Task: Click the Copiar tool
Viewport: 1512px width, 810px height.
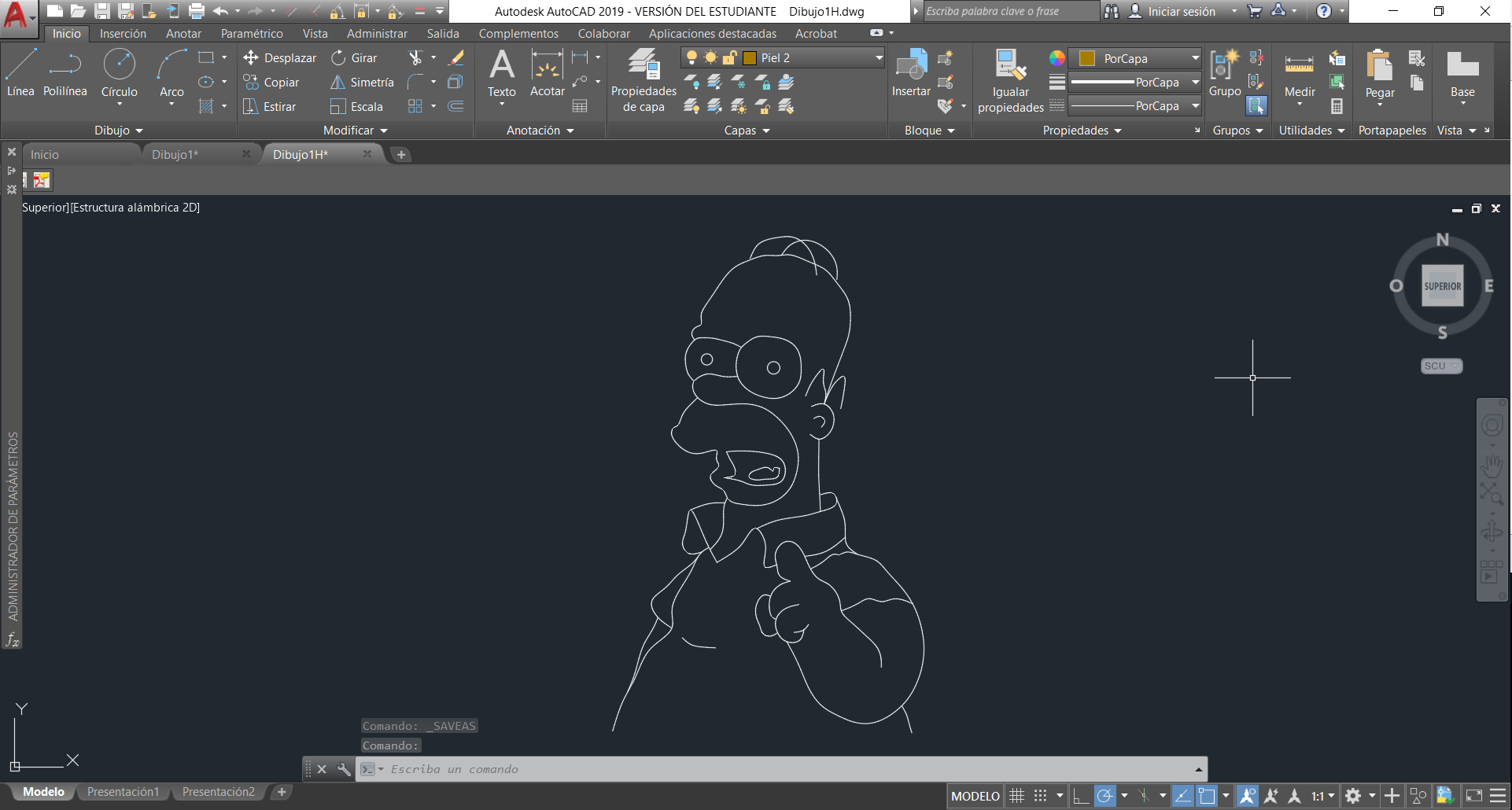Action: [271, 82]
